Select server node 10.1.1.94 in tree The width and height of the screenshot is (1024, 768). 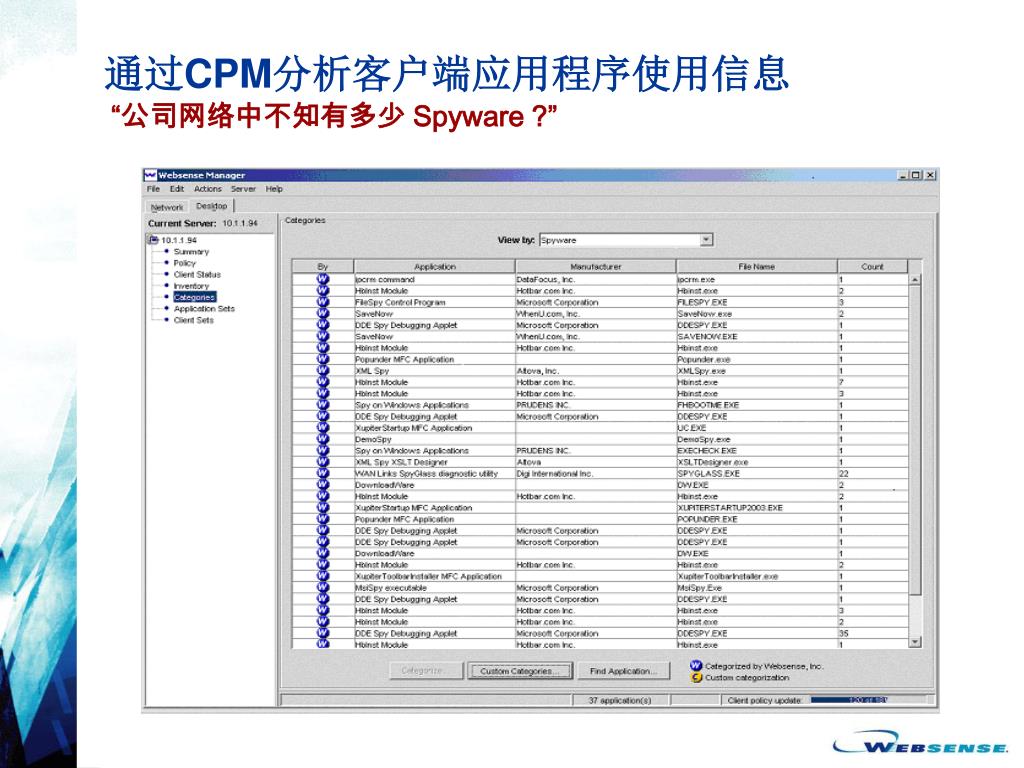tap(179, 240)
